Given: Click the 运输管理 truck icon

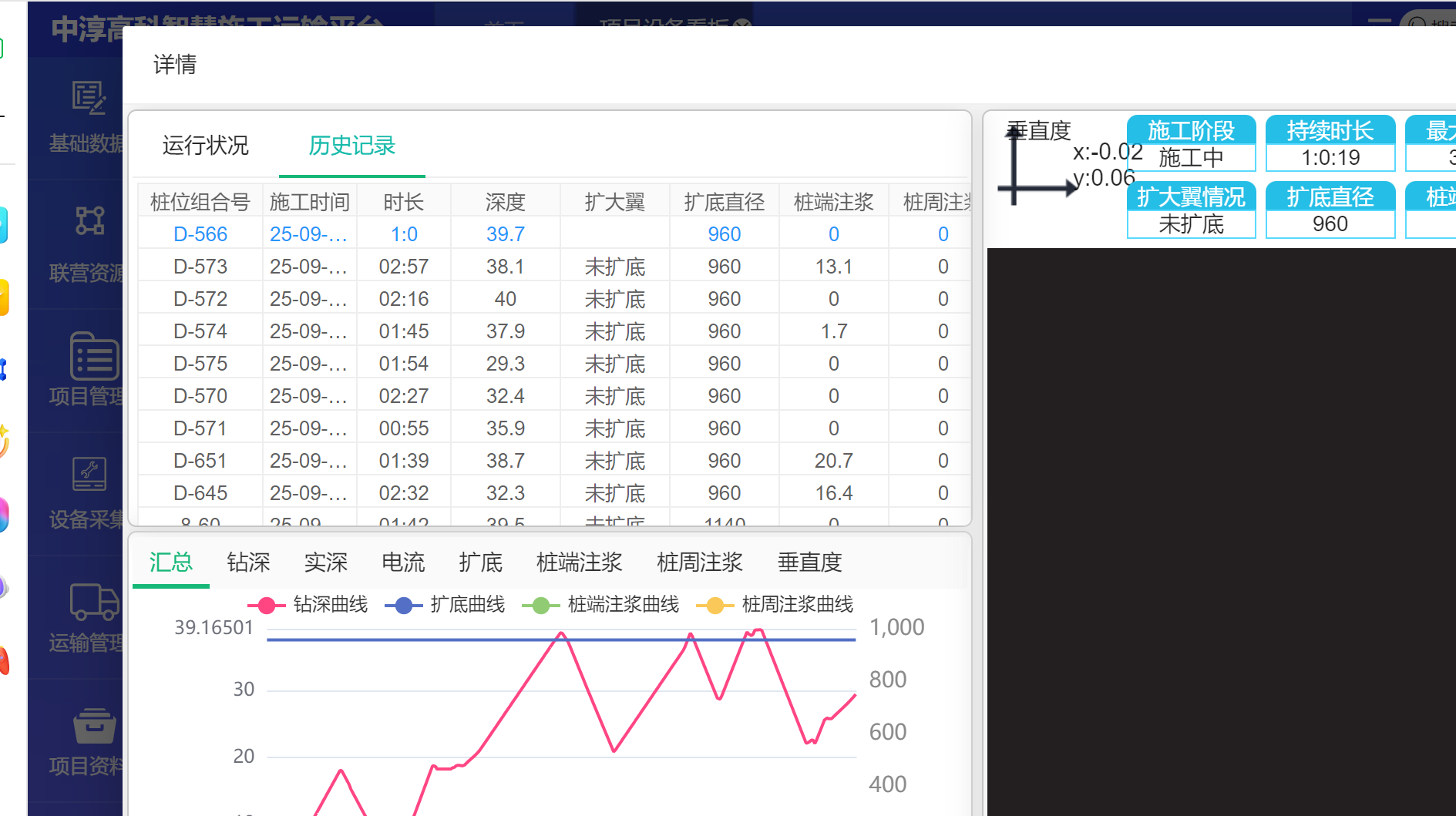Looking at the screenshot, I should pyautogui.click(x=93, y=602).
